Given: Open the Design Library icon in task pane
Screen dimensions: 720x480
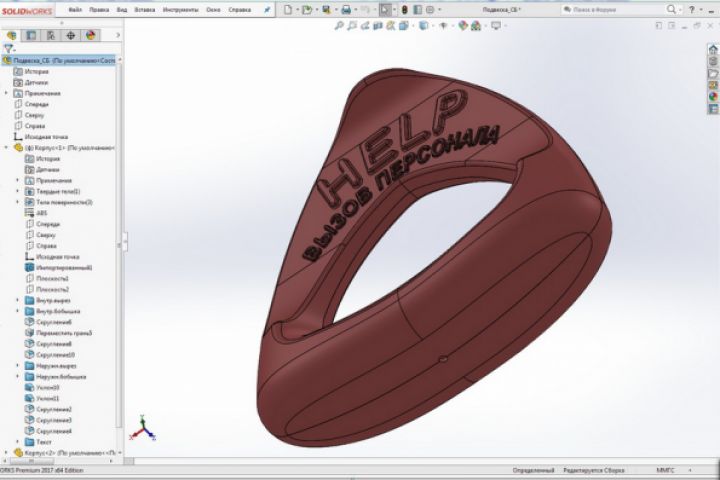Looking at the screenshot, I should [713, 61].
